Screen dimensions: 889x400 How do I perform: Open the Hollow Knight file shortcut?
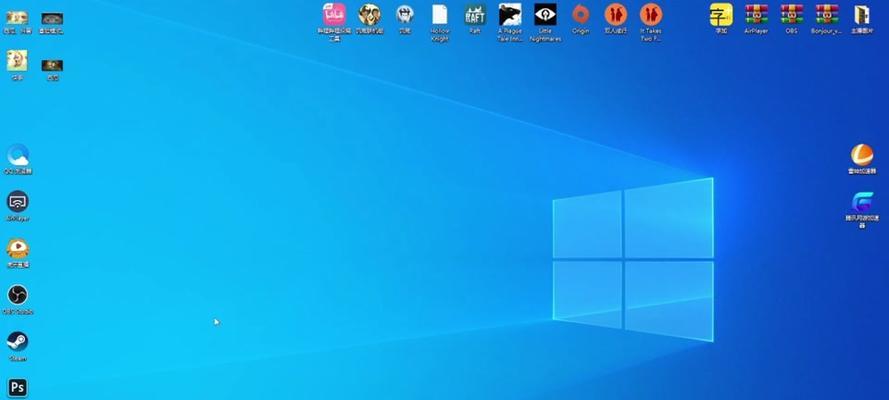[x=439, y=14]
